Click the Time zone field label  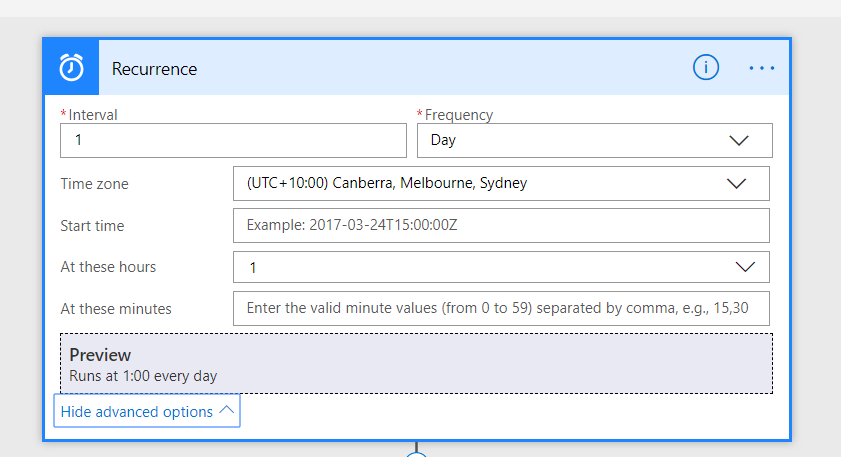coord(94,184)
